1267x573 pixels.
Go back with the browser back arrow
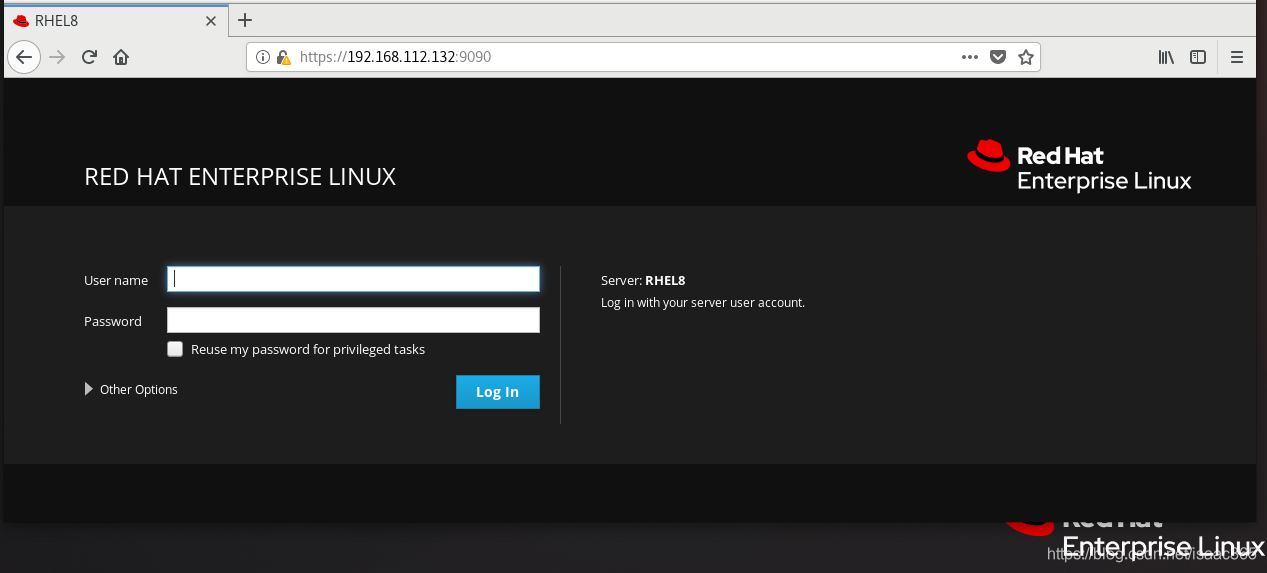click(x=24, y=57)
